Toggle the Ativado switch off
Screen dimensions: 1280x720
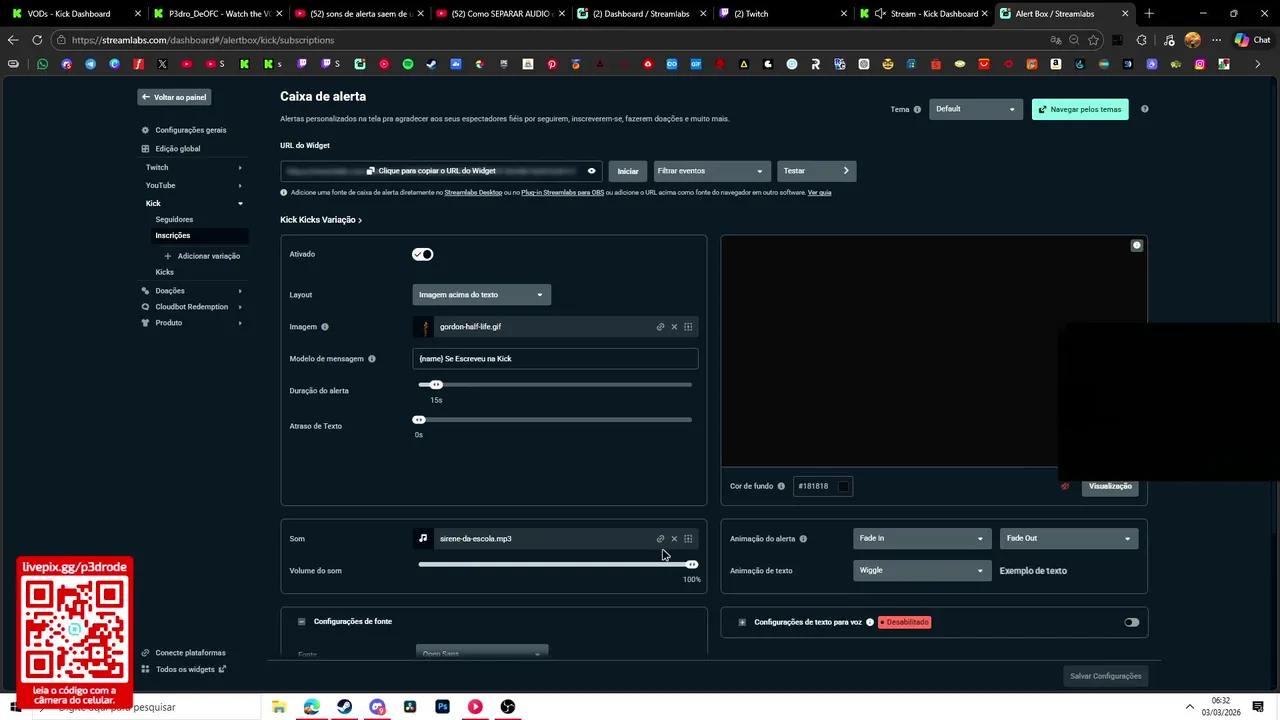click(422, 254)
